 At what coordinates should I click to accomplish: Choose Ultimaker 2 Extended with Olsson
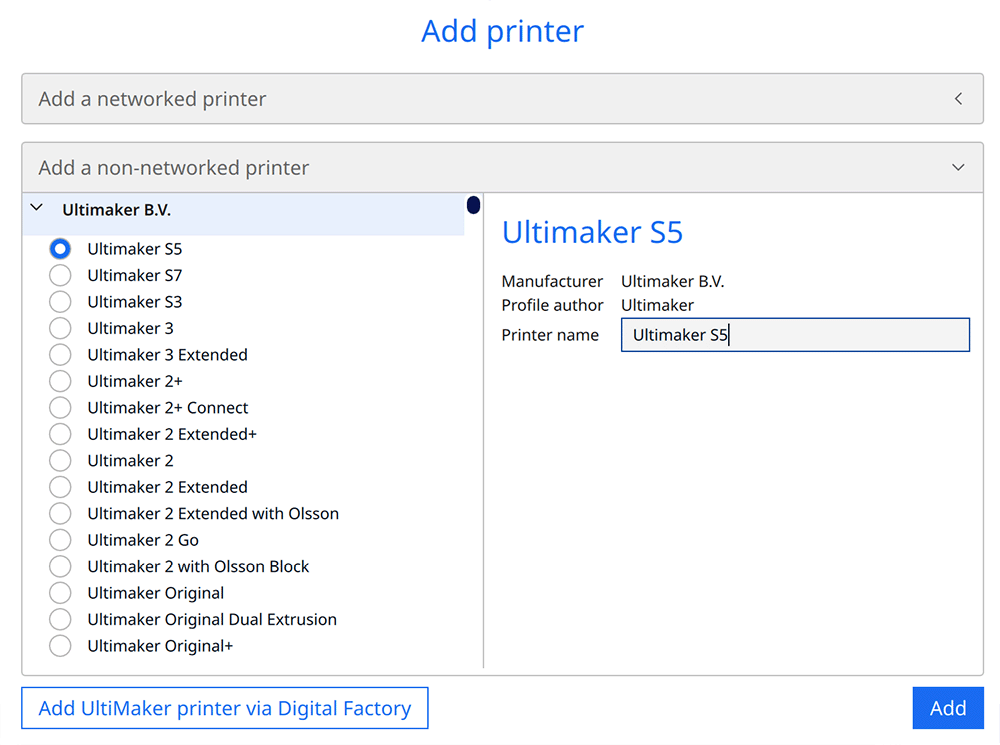point(60,514)
